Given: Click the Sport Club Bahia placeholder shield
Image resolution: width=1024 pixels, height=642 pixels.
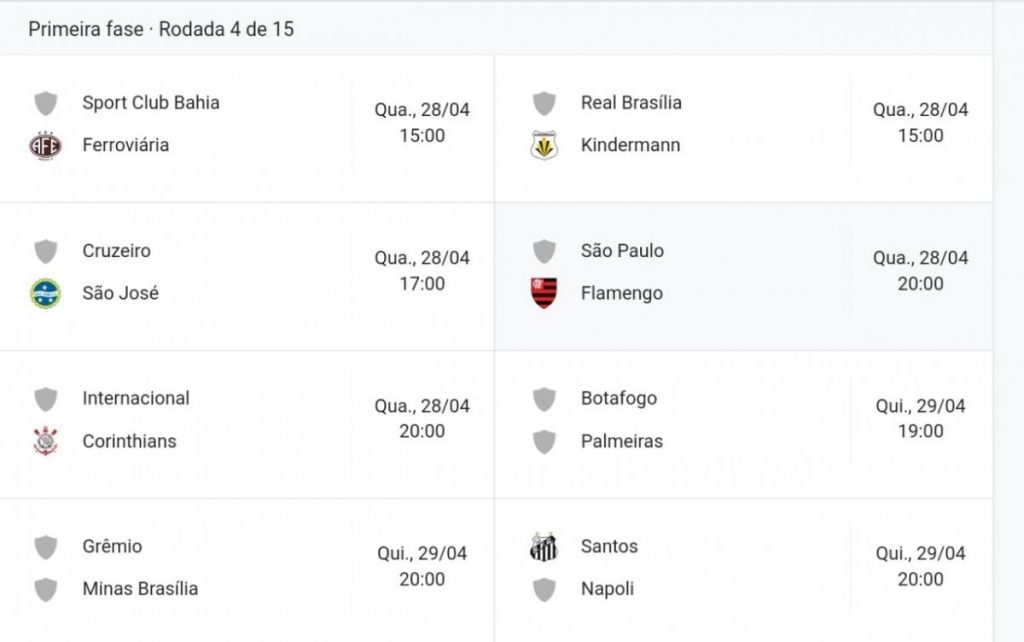Looking at the screenshot, I should tap(45, 103).
